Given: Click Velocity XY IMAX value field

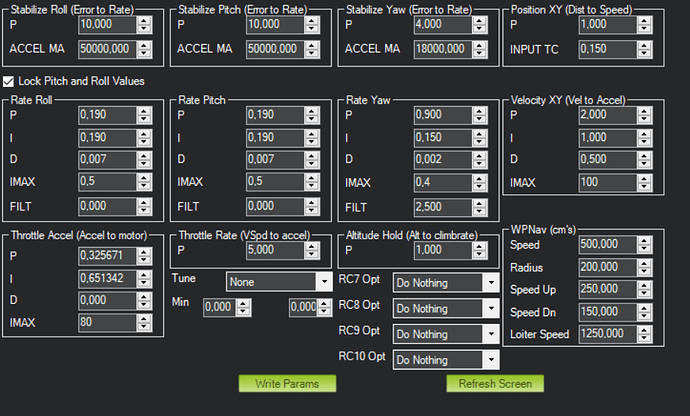Looking at the screenshot, I should [x=607, y=182].
